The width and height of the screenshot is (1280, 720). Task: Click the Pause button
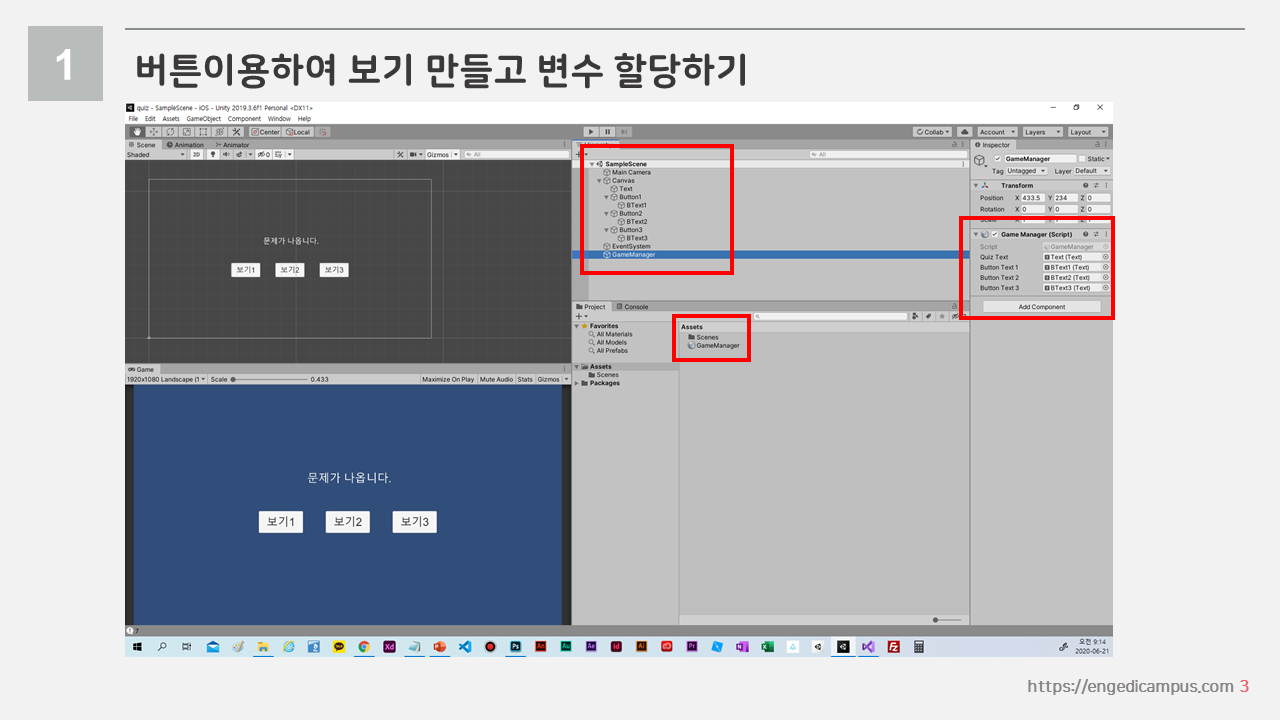607,132
